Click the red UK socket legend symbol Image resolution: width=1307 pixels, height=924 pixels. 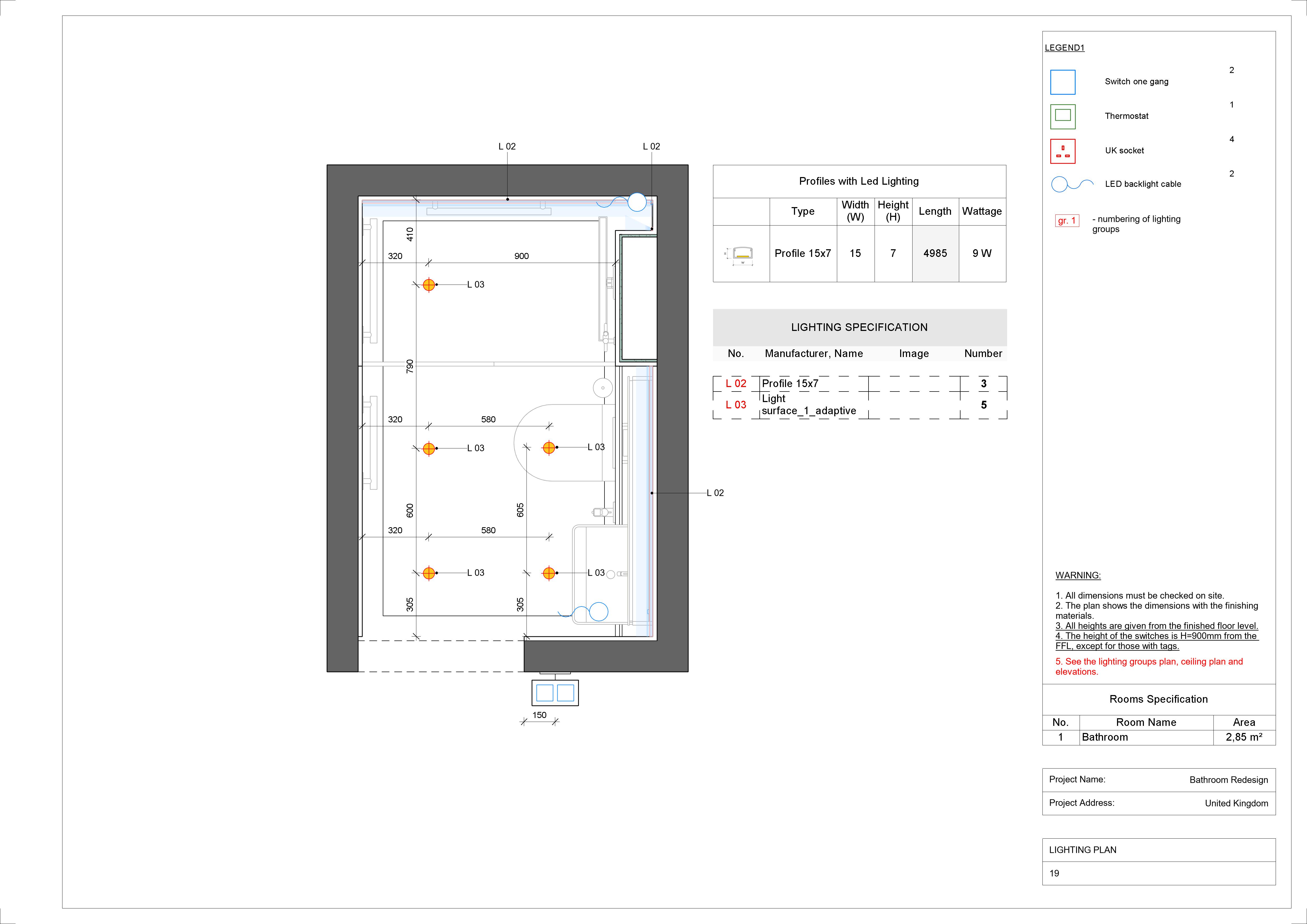1062,151
